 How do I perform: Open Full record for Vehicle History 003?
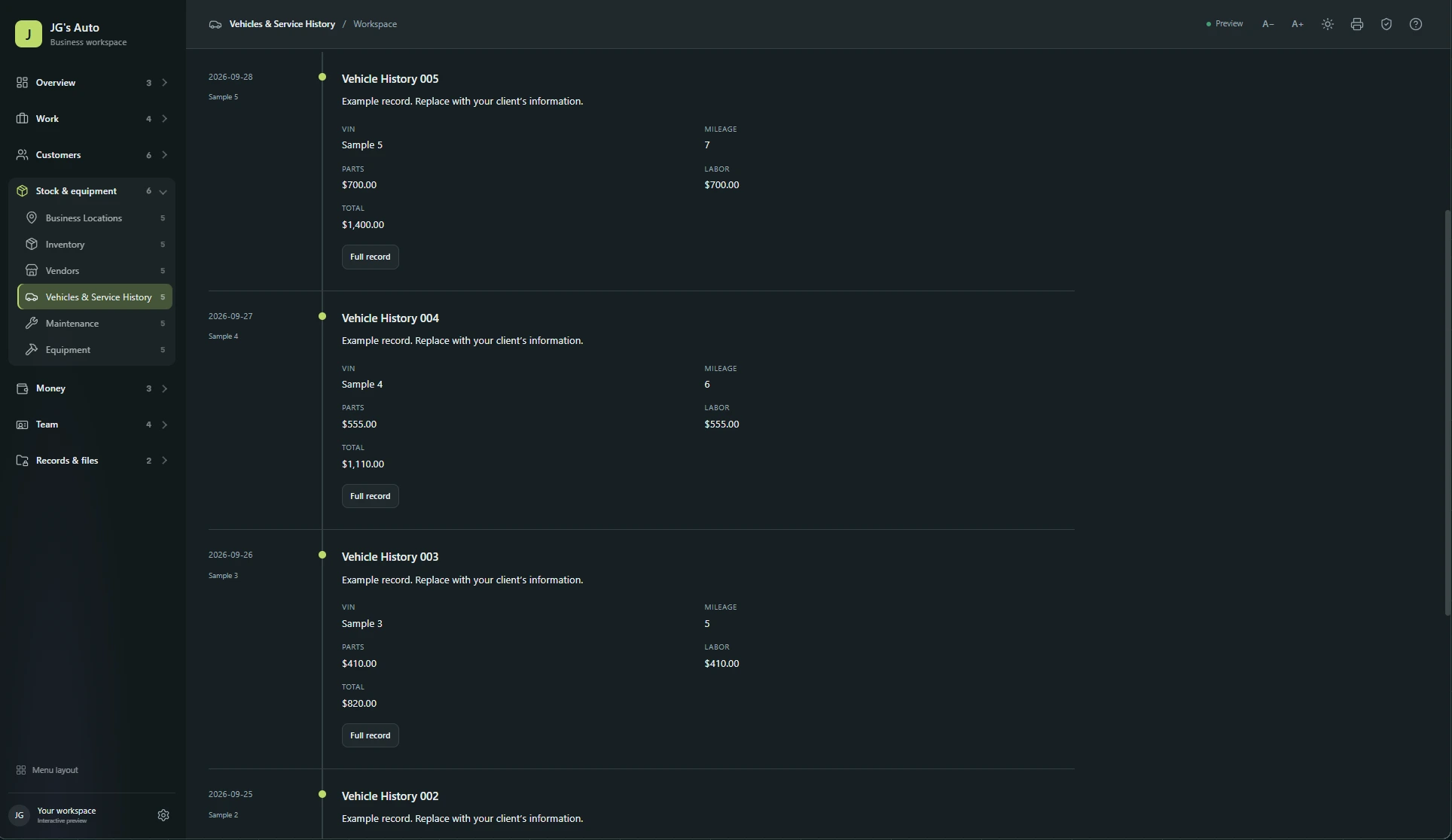coord(370,735)
